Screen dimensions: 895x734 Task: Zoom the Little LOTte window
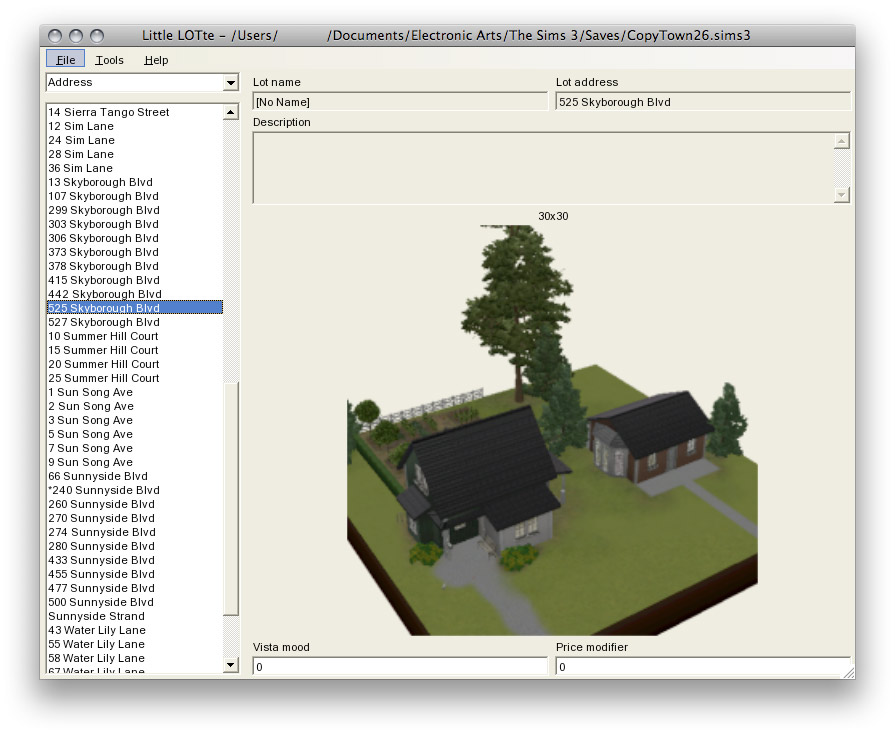(x=97, y=36)
